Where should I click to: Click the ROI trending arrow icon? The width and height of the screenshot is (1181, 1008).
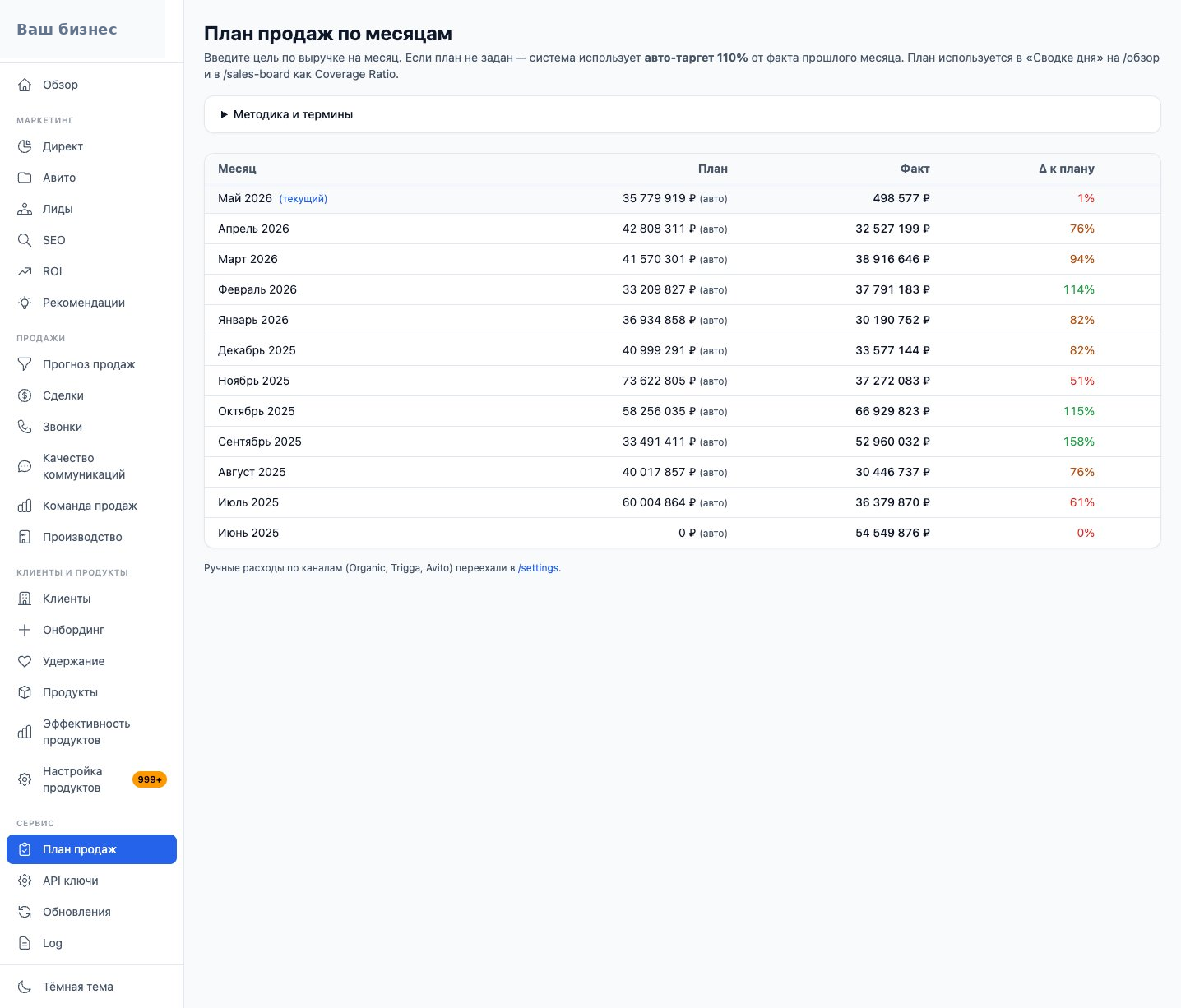[25, 271]
